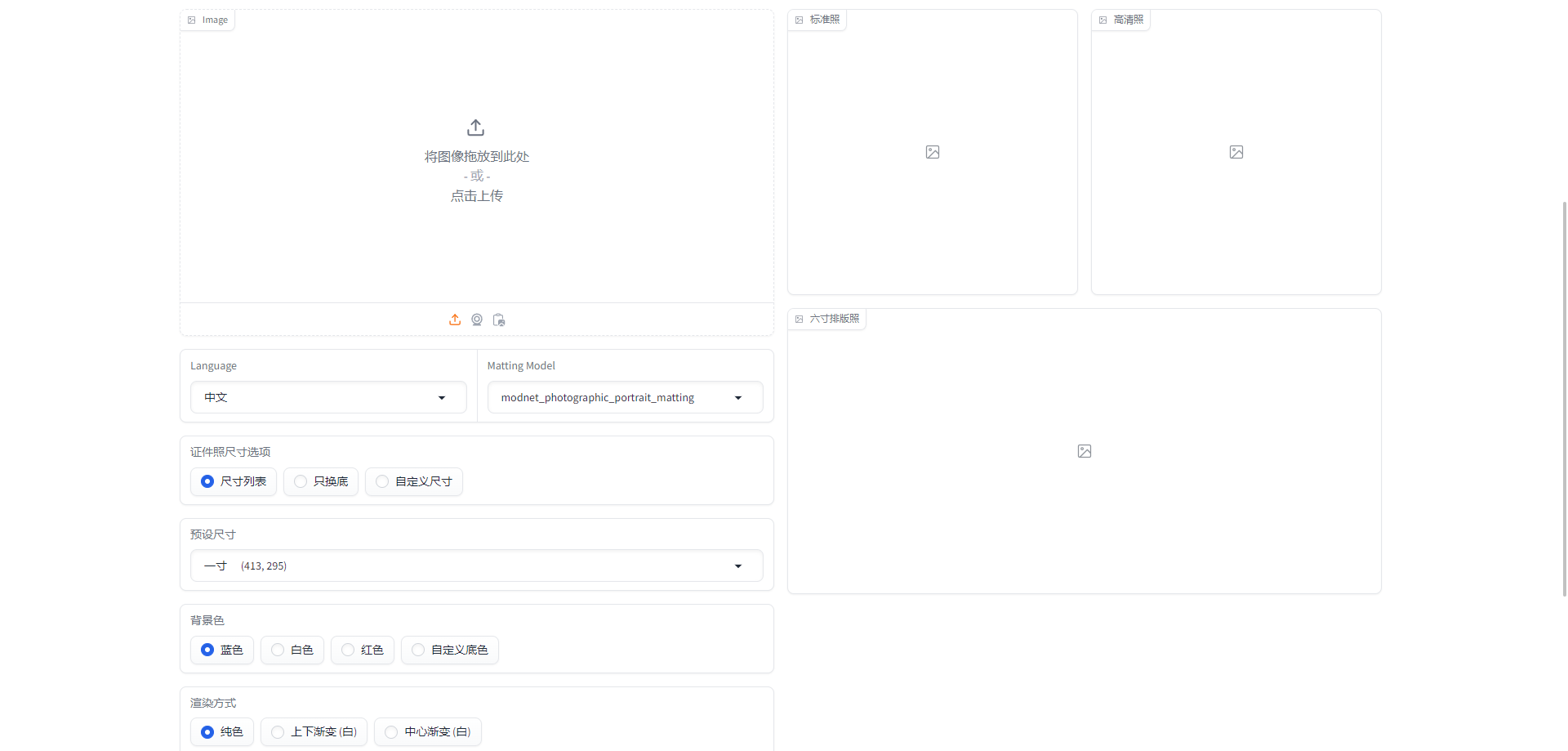The height and width of the screenshot is (751, 1568).
Task: Select the 尺寸列表 radio option
Action: tap(234, 481)
